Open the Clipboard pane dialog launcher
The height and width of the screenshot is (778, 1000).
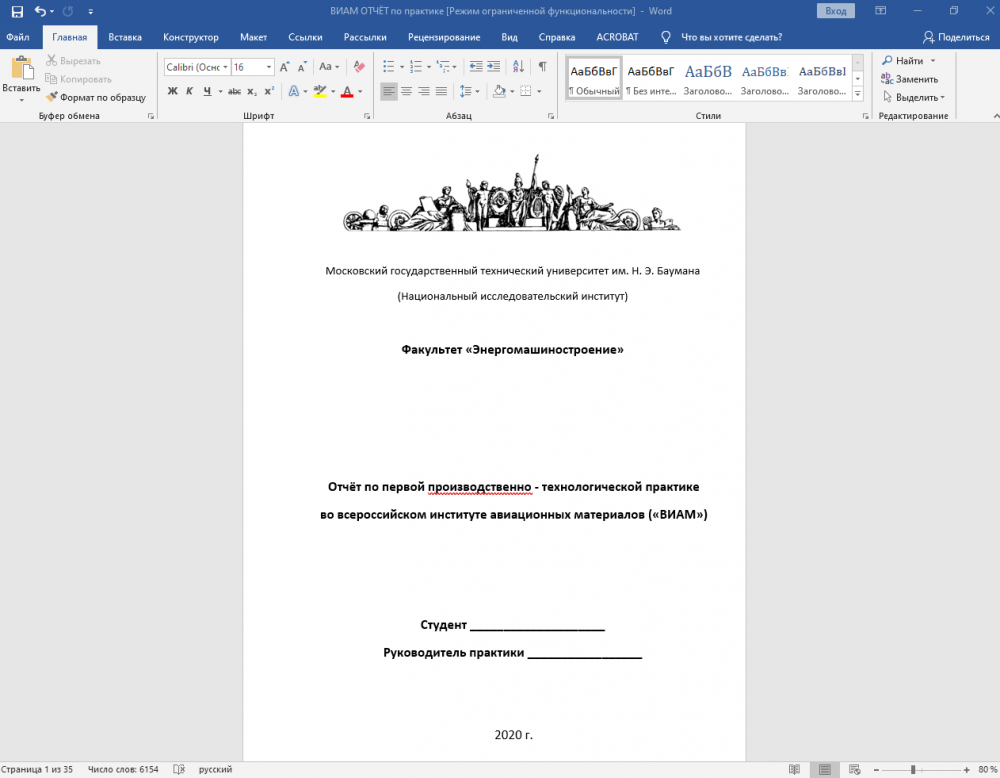click(x=151, y=116)
